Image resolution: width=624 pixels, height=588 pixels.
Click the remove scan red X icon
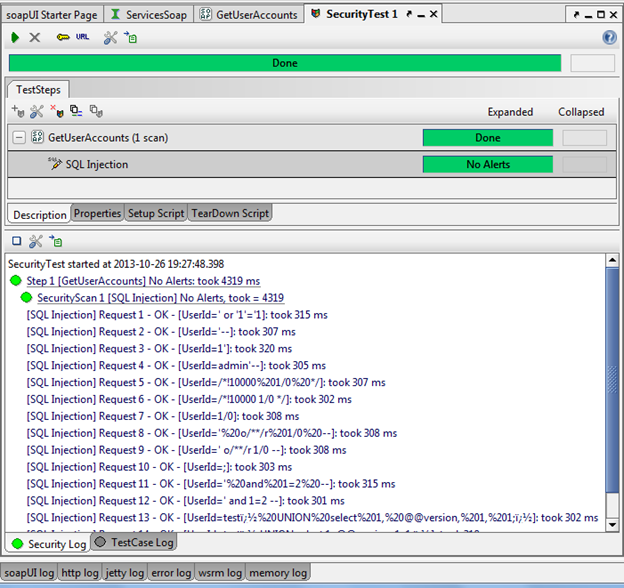[56, 111]
